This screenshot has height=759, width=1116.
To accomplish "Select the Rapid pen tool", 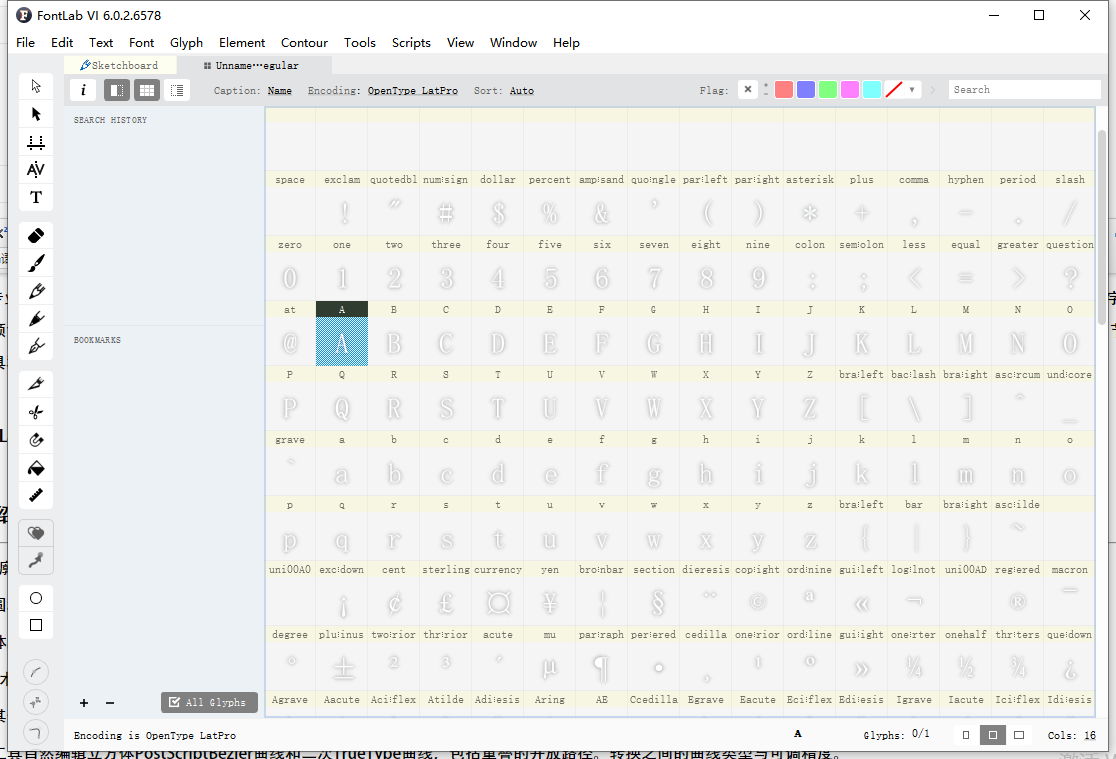I will pyautogui.click(x=36, y=318).
